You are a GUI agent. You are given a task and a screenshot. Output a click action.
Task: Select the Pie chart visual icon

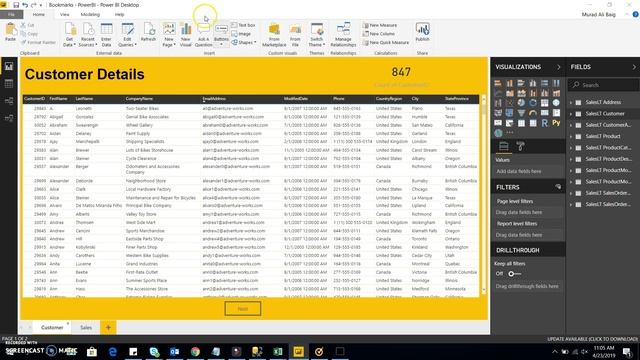(521, 103)
